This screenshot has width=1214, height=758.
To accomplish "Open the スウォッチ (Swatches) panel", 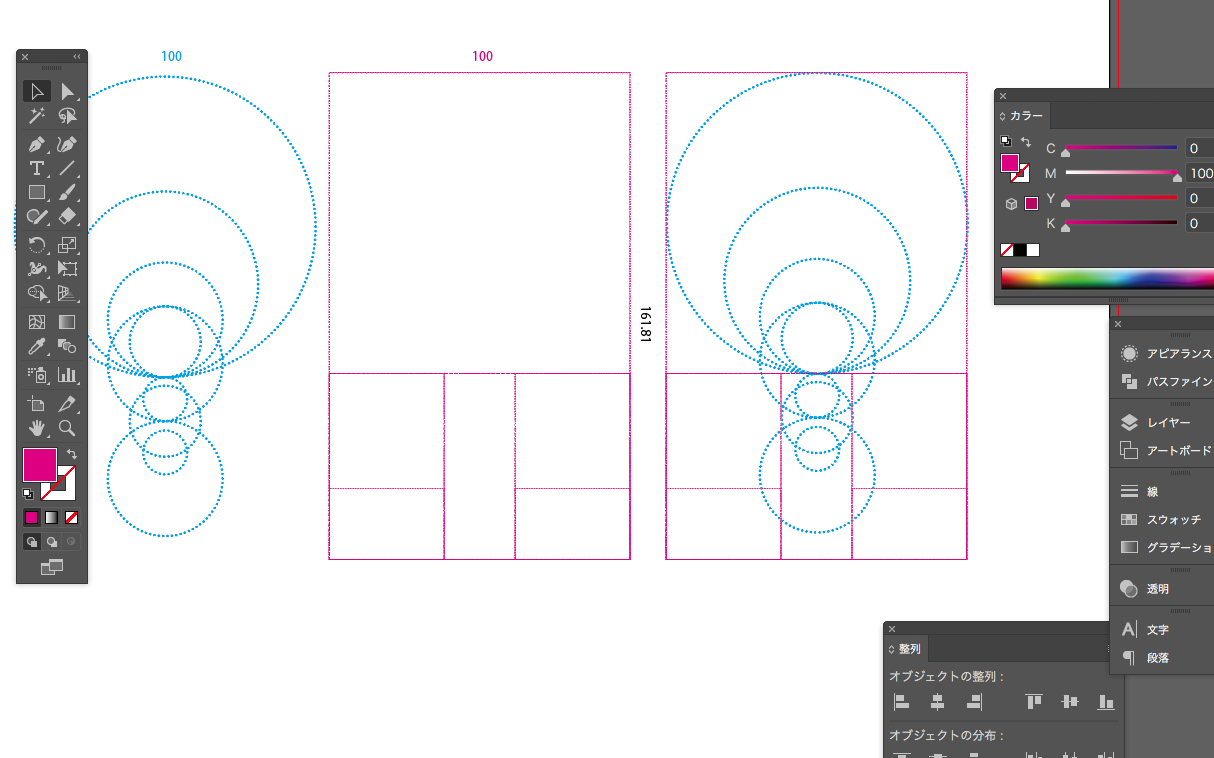I will [x=1165, y=520].
